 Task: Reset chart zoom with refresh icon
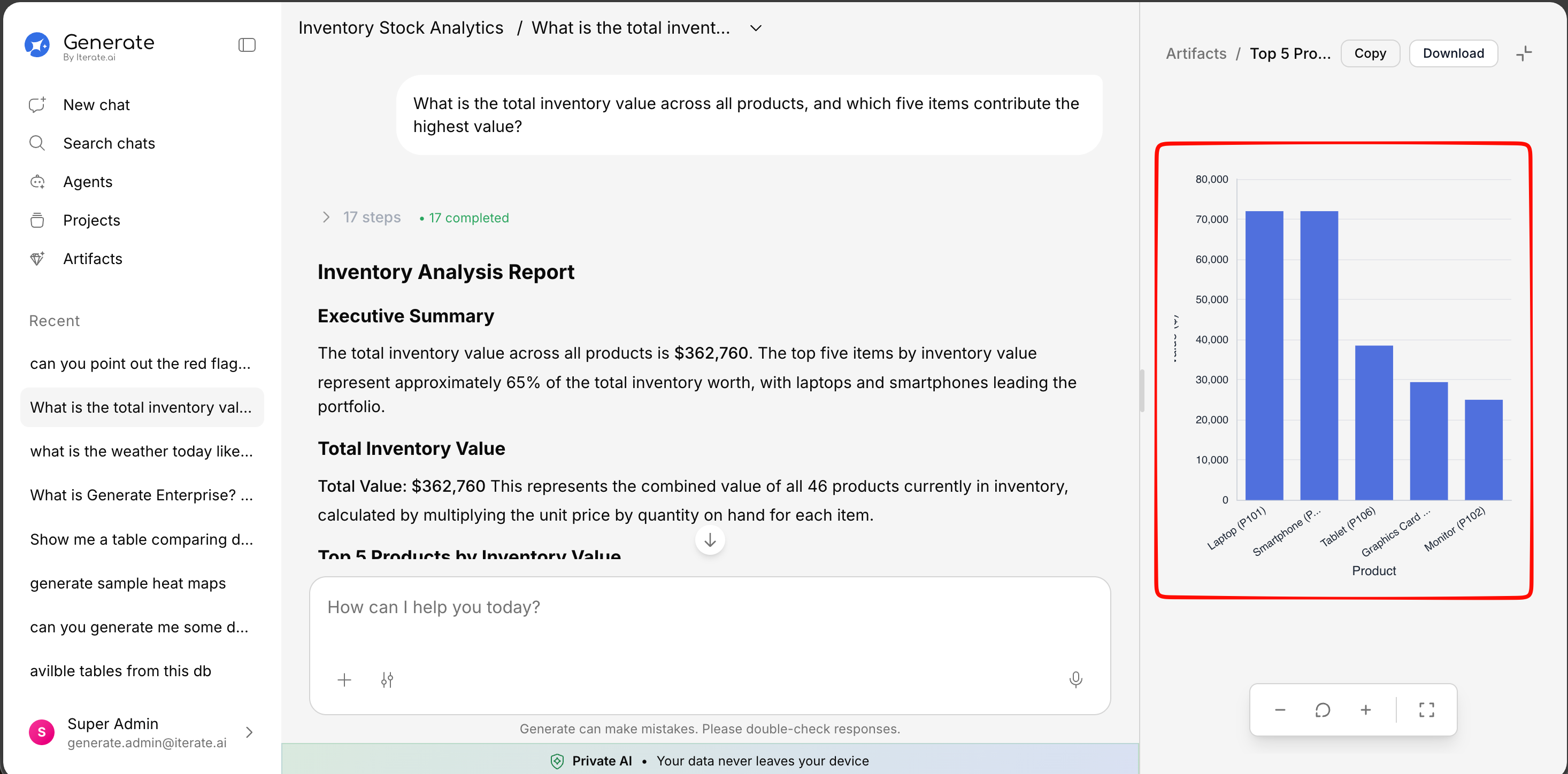pyautogui.click(x=1322, y=709)
